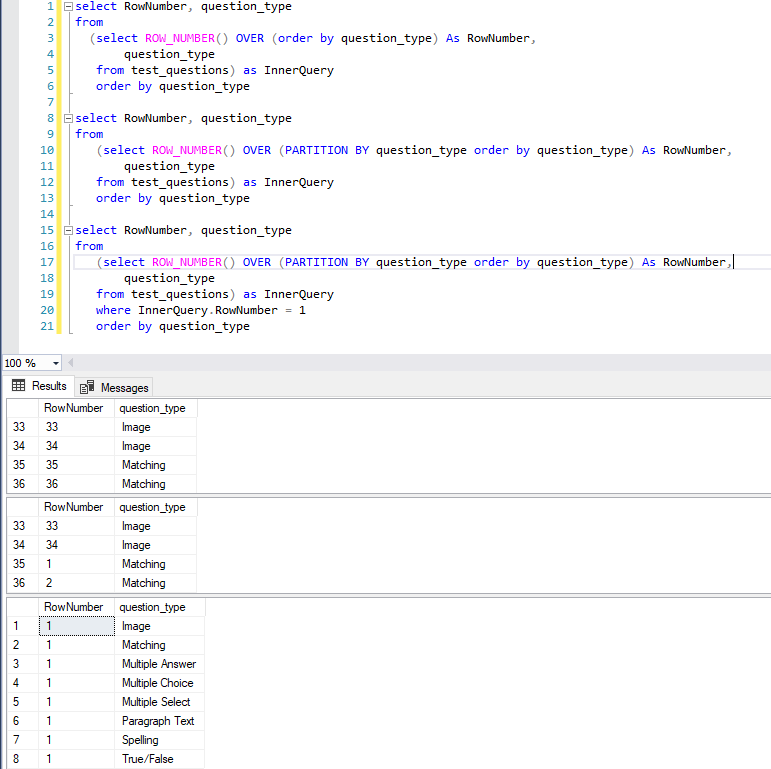Select question_type header in third result grid
Screen dimensions: 771x769
(159, 607)
